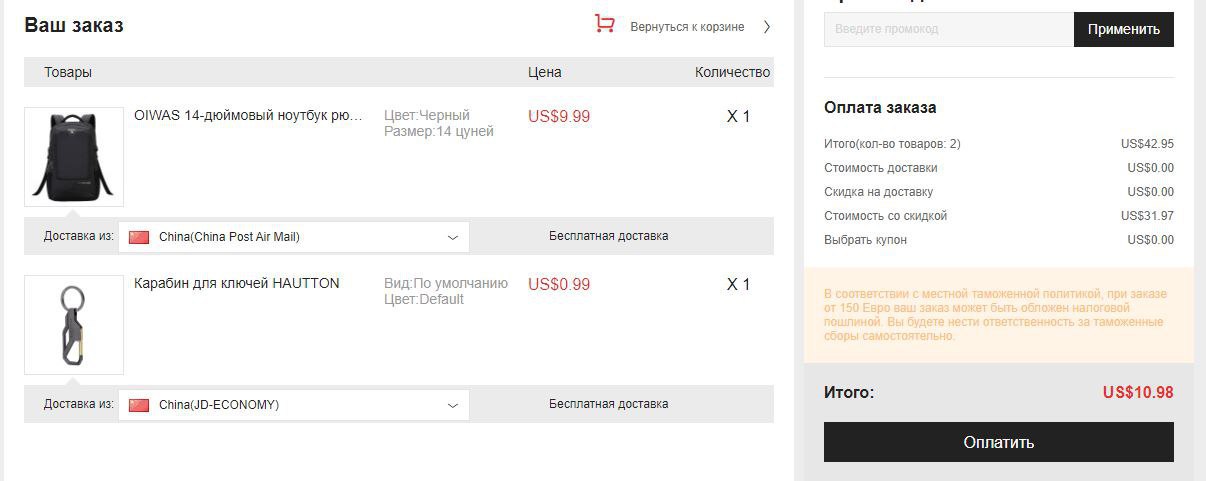Open the Карабин для ключей HAUTTON title
The height and width of the screenshot is (481, 1206).
click(237, 283)
